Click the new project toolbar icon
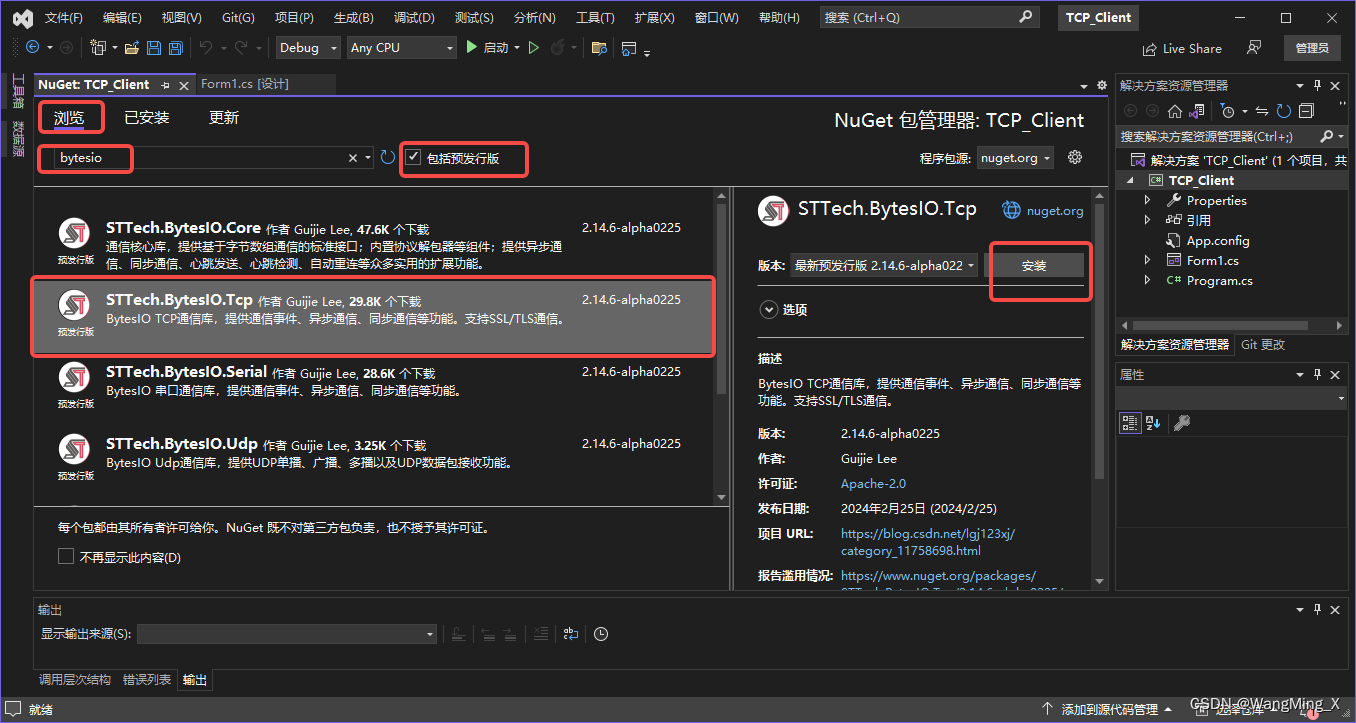Screen dimensions: 1356x723 (98, 47)
